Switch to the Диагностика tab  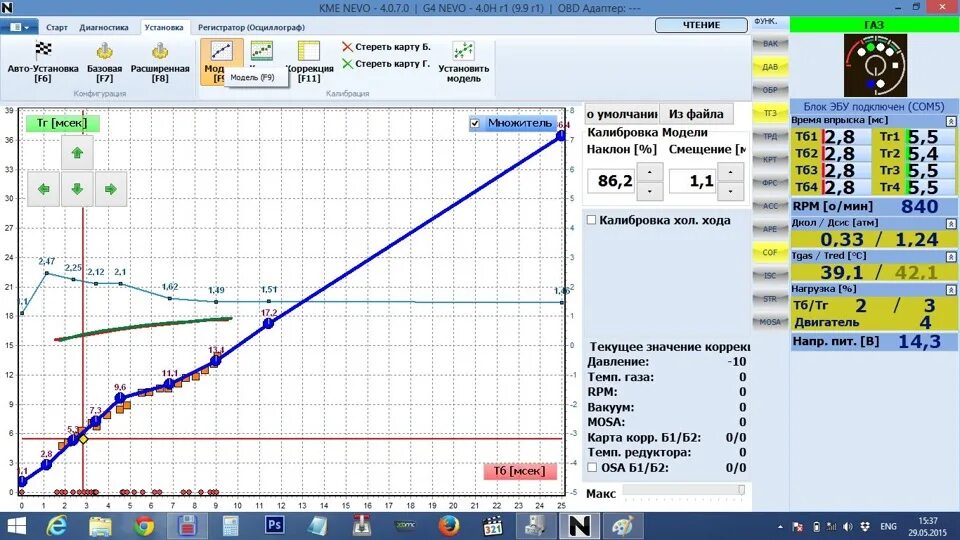pos(104,28)
